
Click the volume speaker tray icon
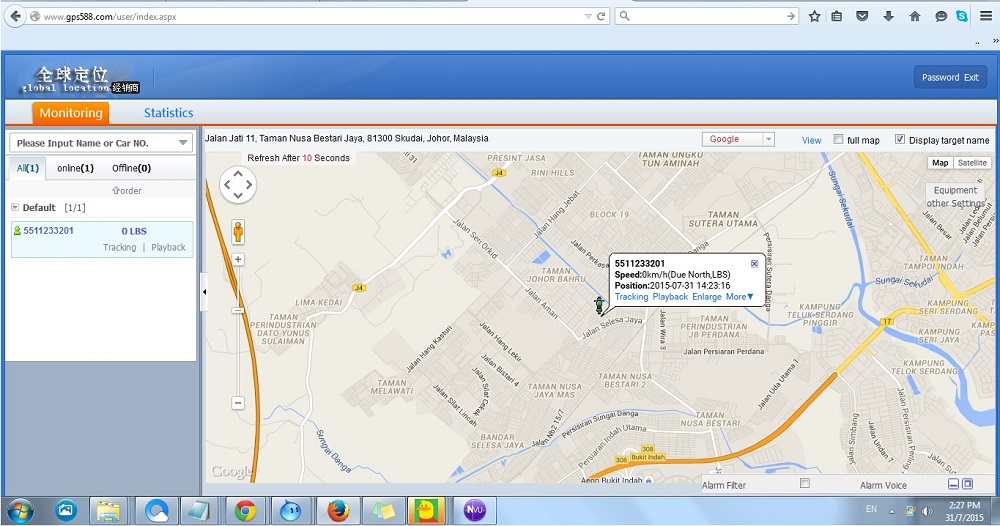927,511
